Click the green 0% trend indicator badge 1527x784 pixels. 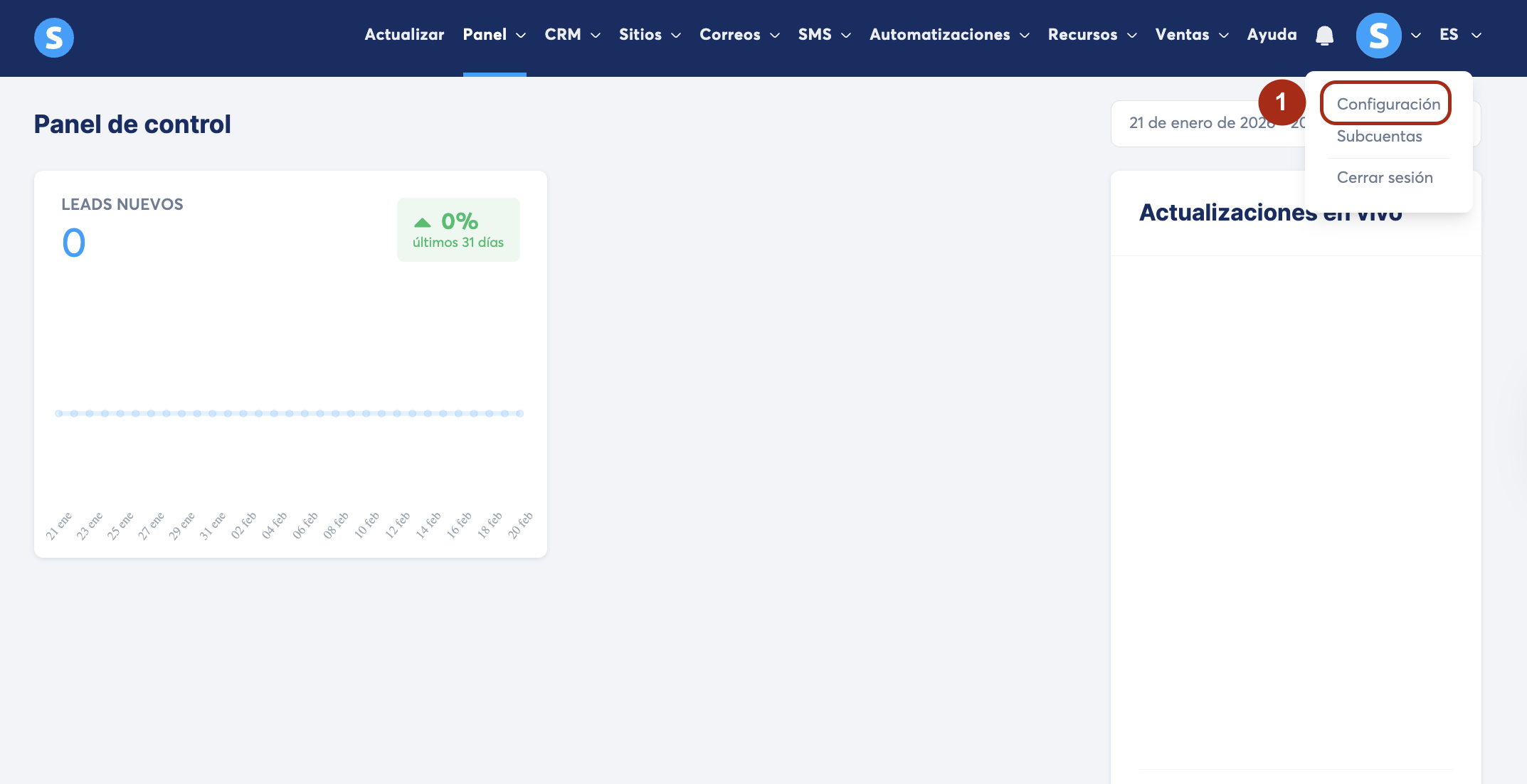pos(458,230)
